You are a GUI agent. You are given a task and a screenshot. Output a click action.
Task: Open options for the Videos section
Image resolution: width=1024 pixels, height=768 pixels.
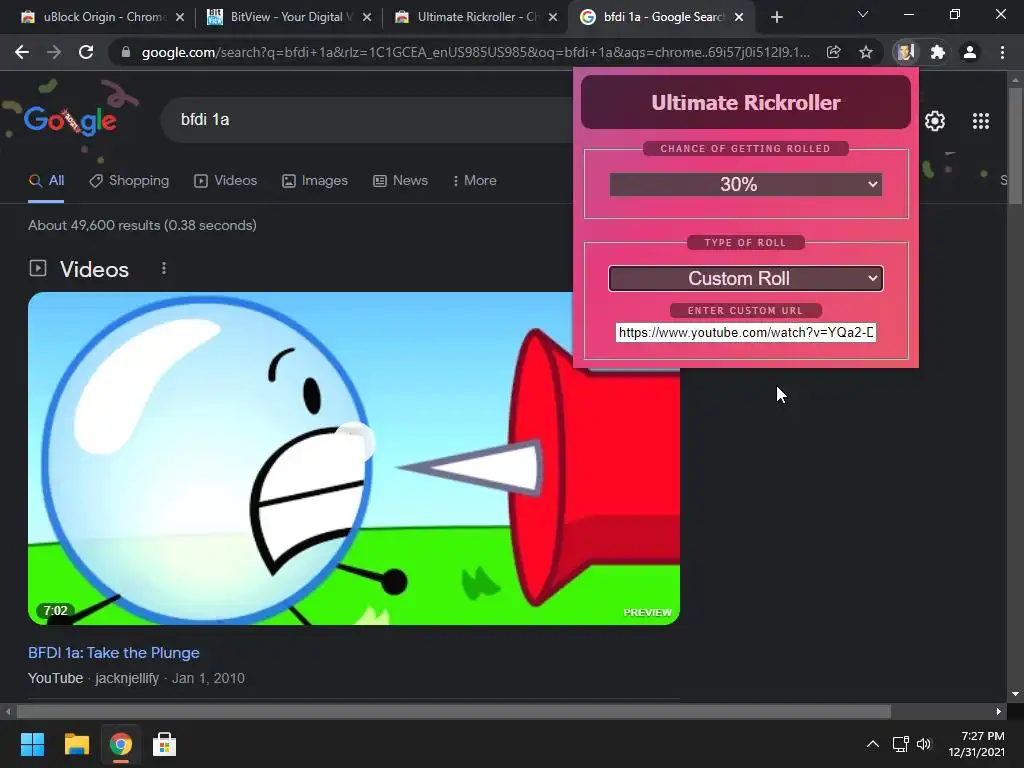[164, 268]
